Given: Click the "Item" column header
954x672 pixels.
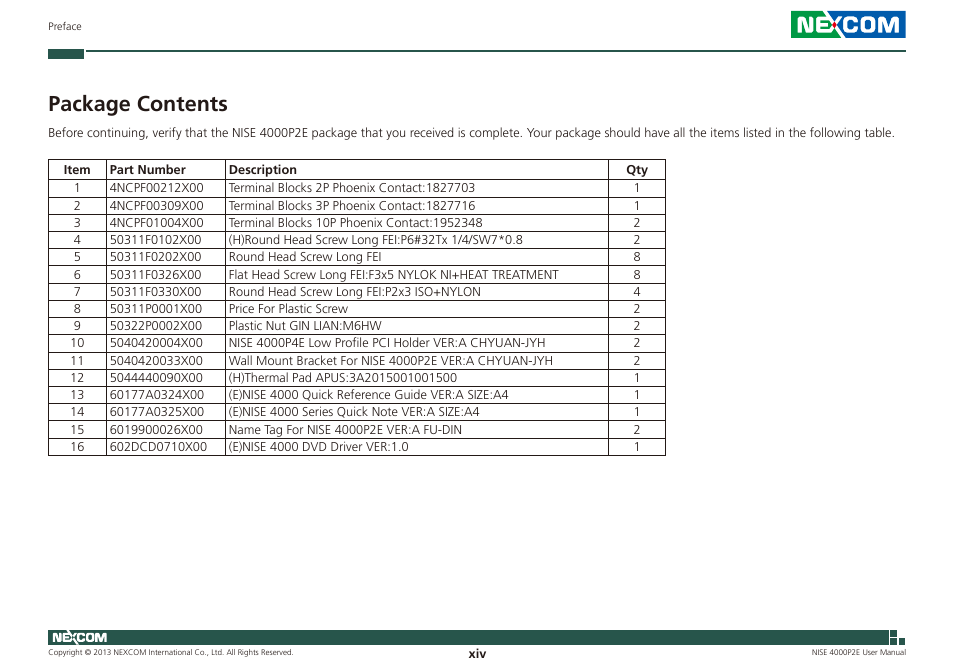Looking at the screenshot, I should pyautogui.click(x=77, y=170).
